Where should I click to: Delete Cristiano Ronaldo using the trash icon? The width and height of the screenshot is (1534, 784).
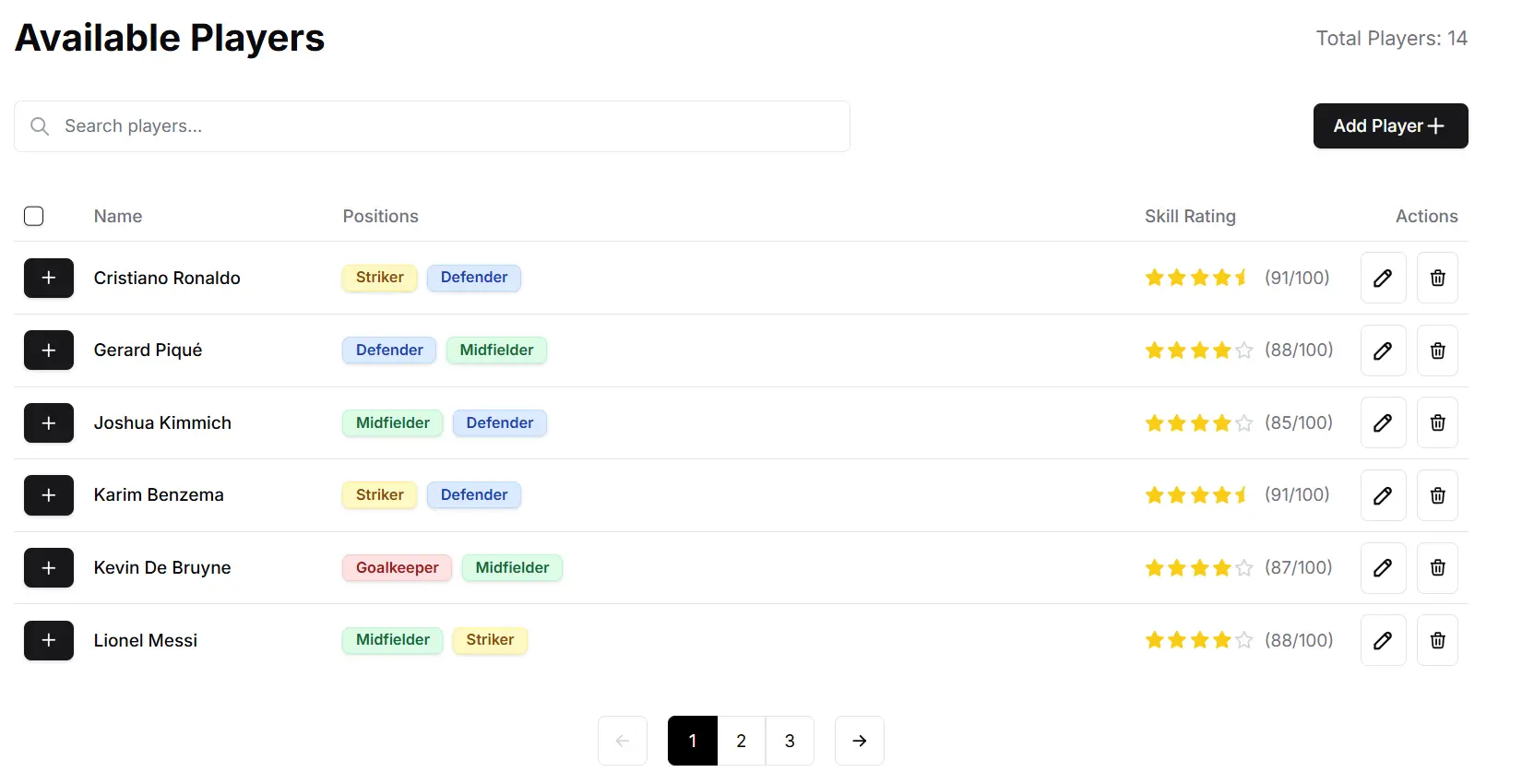1437,278
